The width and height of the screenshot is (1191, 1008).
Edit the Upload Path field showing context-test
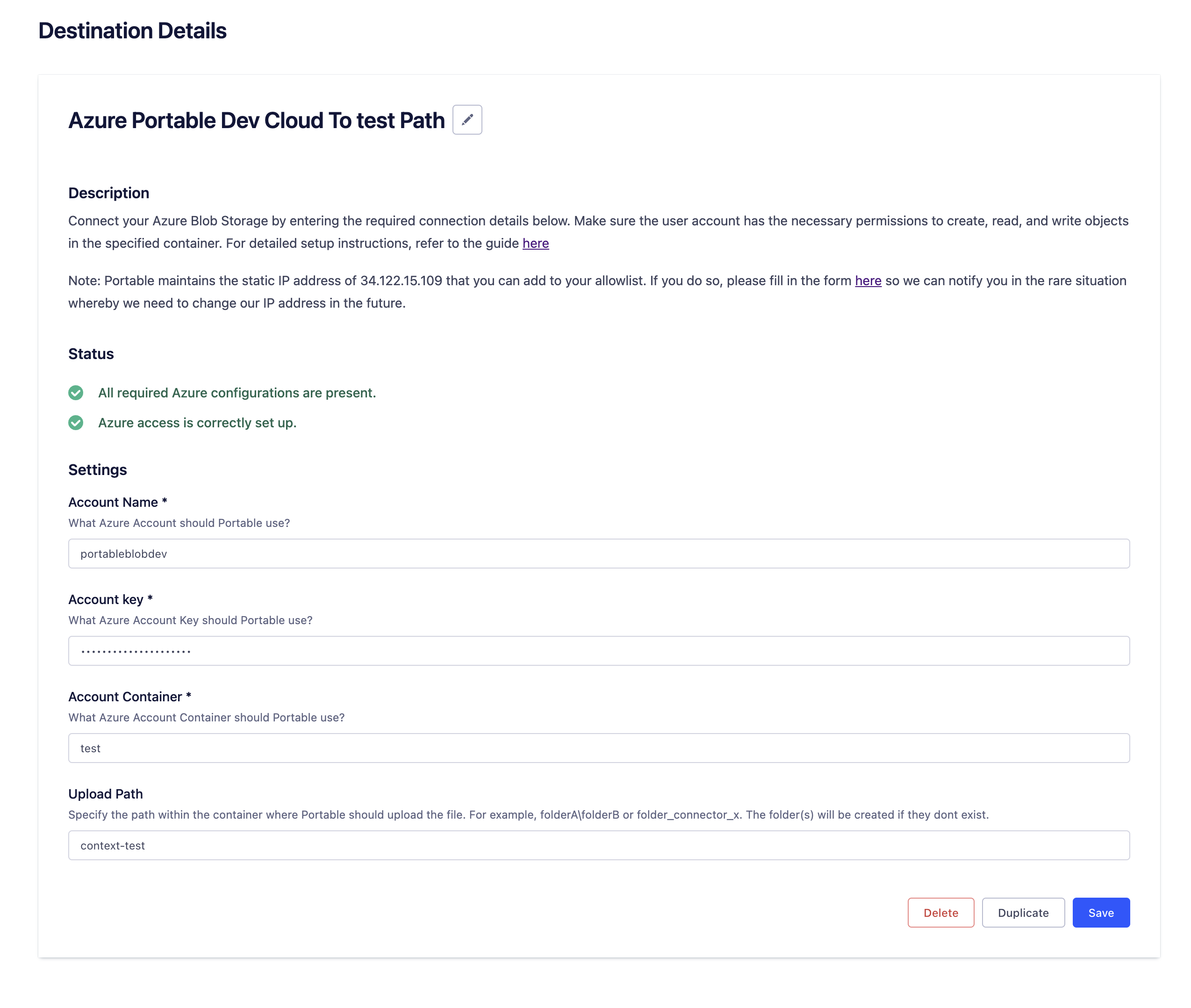[599, 845]
